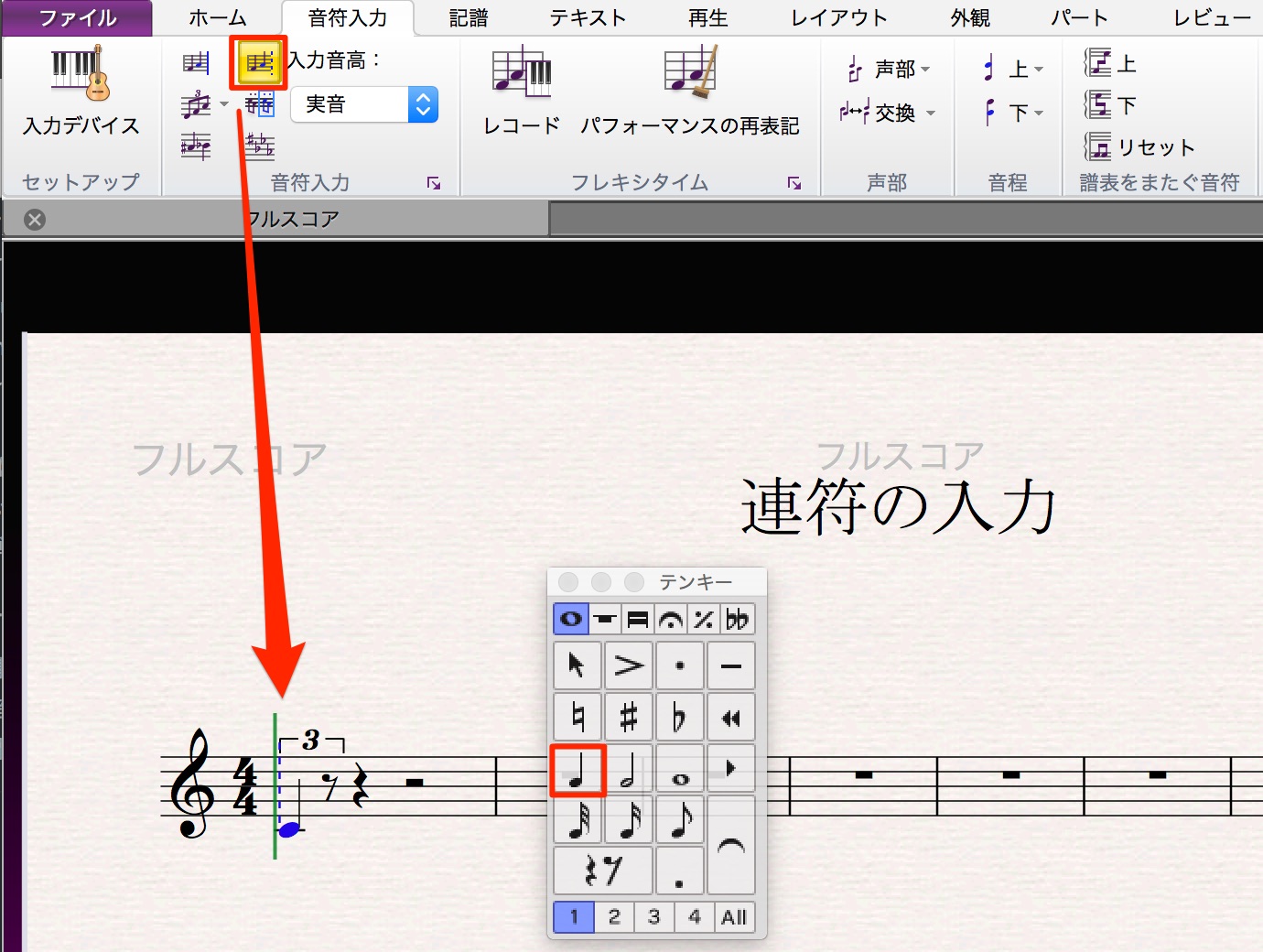This screenshot has width=1263, height=952.
Task: Toggle the tie button on keypad
Action: coord(731,845)
